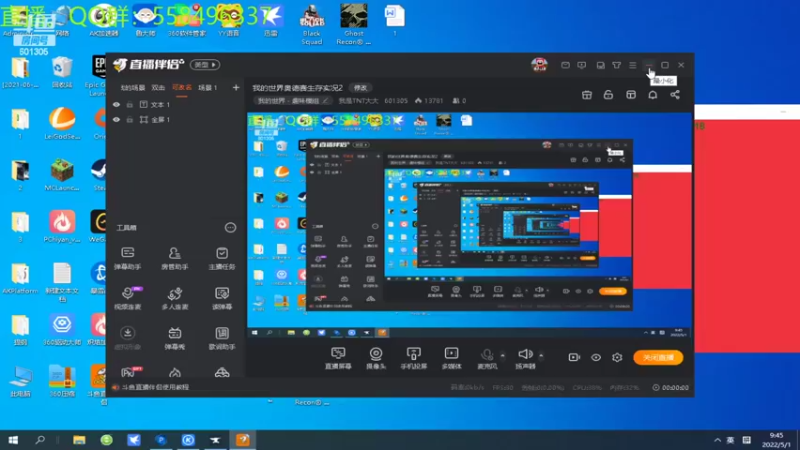Image resolution: width=800 pixels, height=450 pixels.
Task: Open toolbox more options ellipsis button
Action: click(231, 228)
